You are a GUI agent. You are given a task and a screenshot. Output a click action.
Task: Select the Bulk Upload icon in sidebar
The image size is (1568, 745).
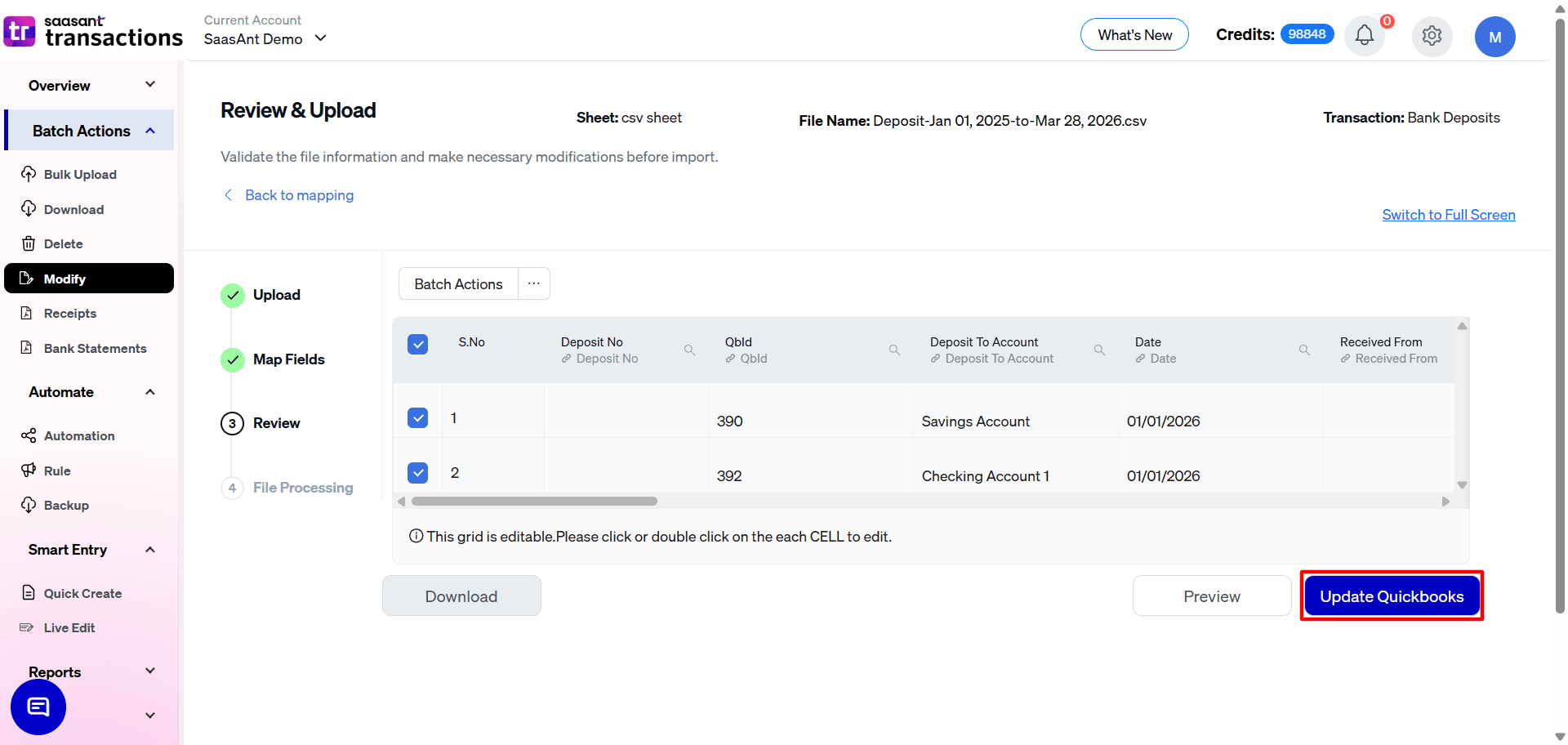tap(29, 174)
